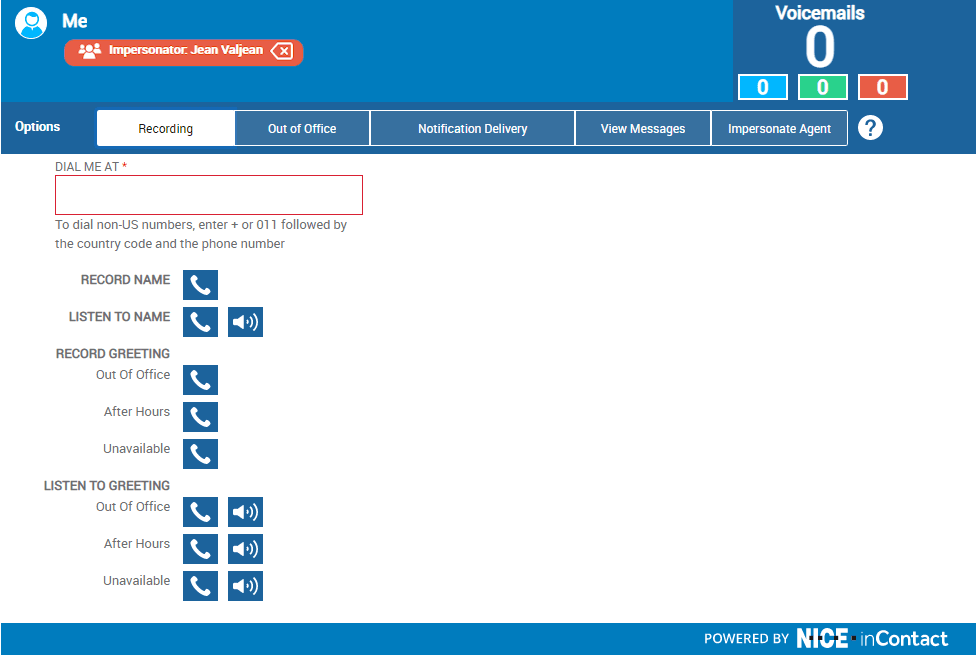Click the RECORD GREETING heading
The height and width of the screenshot is (655, 976).
[113, 354]
